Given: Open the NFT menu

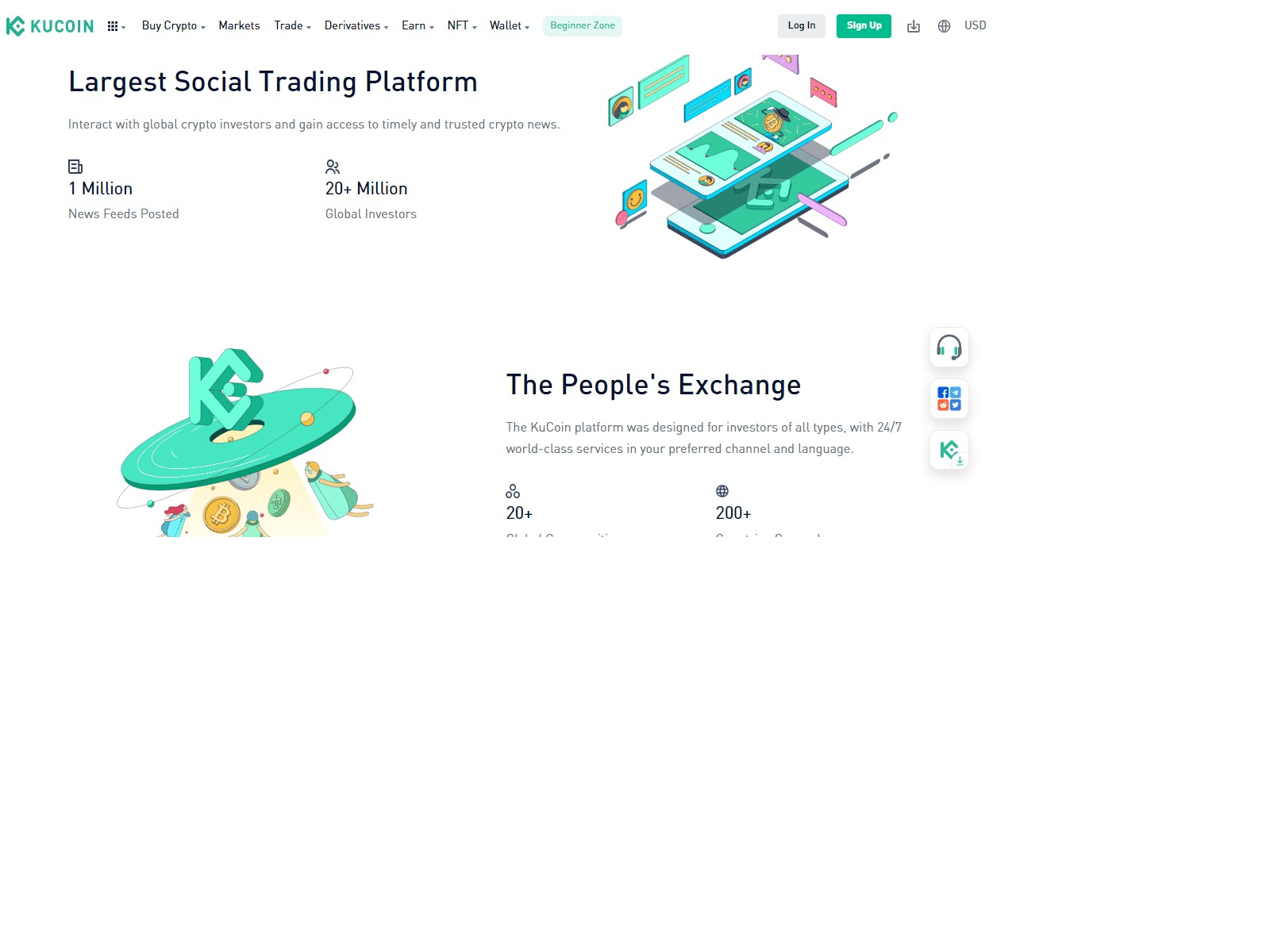Looking at the screenshot, I should click(x=461, y=25).
